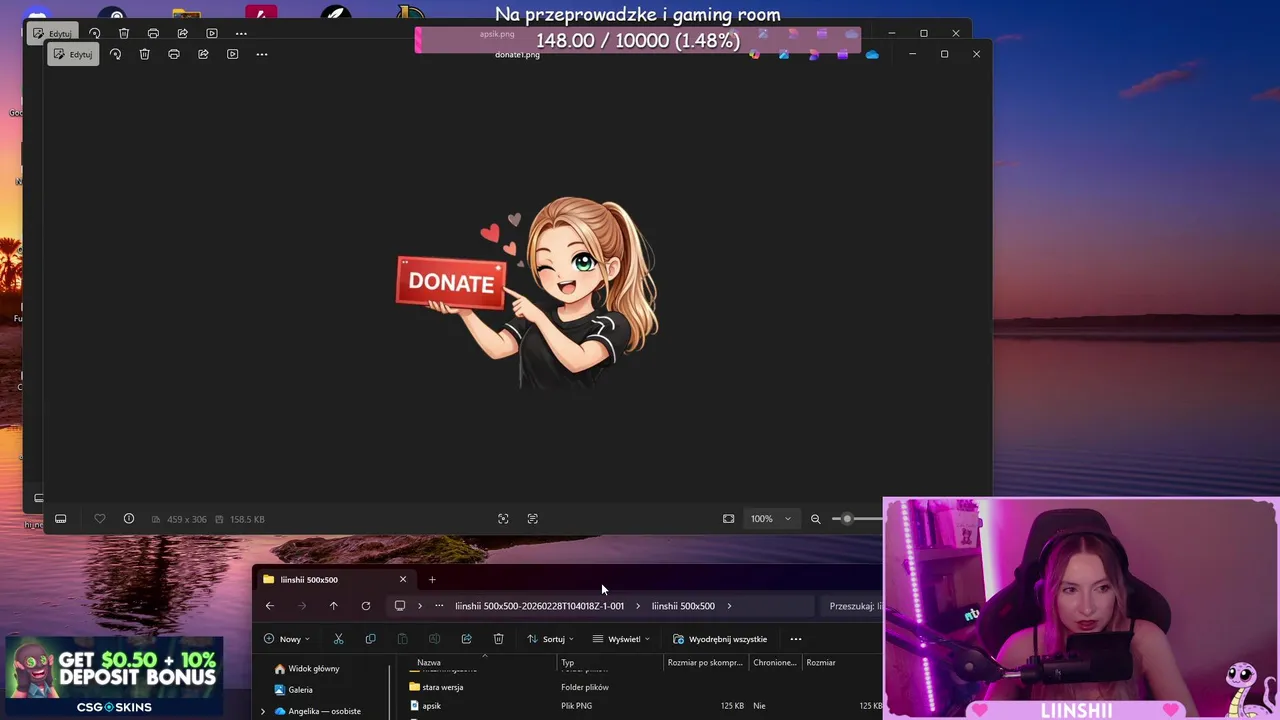The image size is (1280, 720).
Task: Add a new File Explorer tab
Action: pos(432,579)
